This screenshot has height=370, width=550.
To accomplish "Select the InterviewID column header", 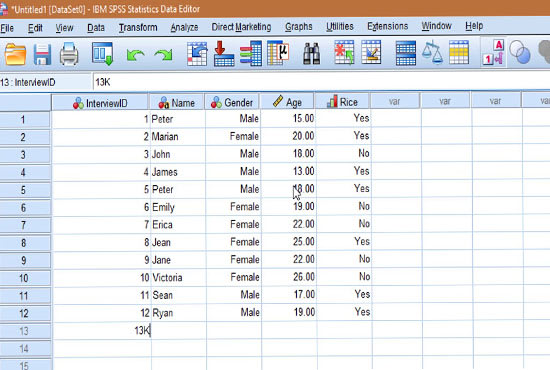I will coord(100,103).
